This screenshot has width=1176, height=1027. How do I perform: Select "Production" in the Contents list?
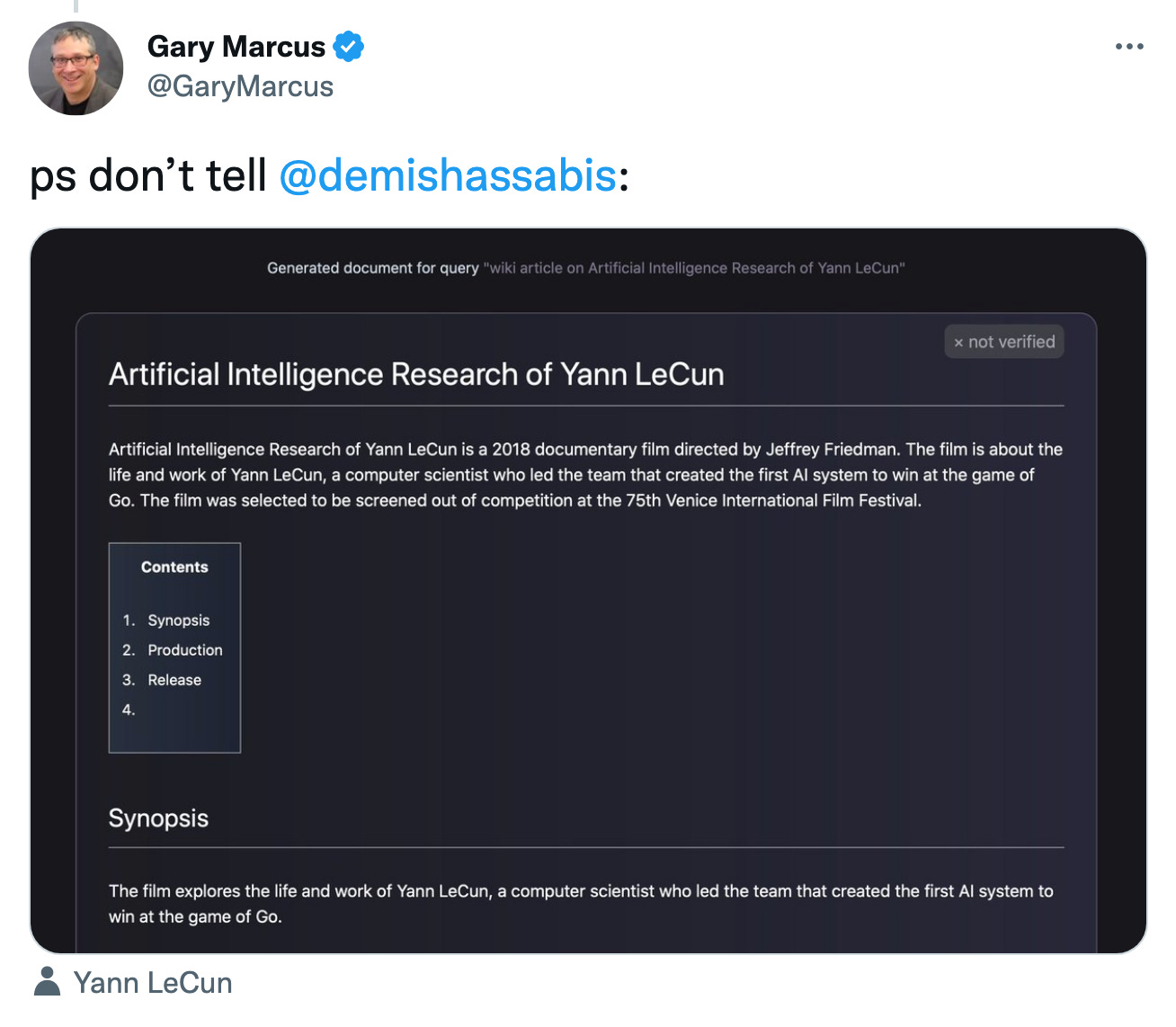click(x=185, y=650)
